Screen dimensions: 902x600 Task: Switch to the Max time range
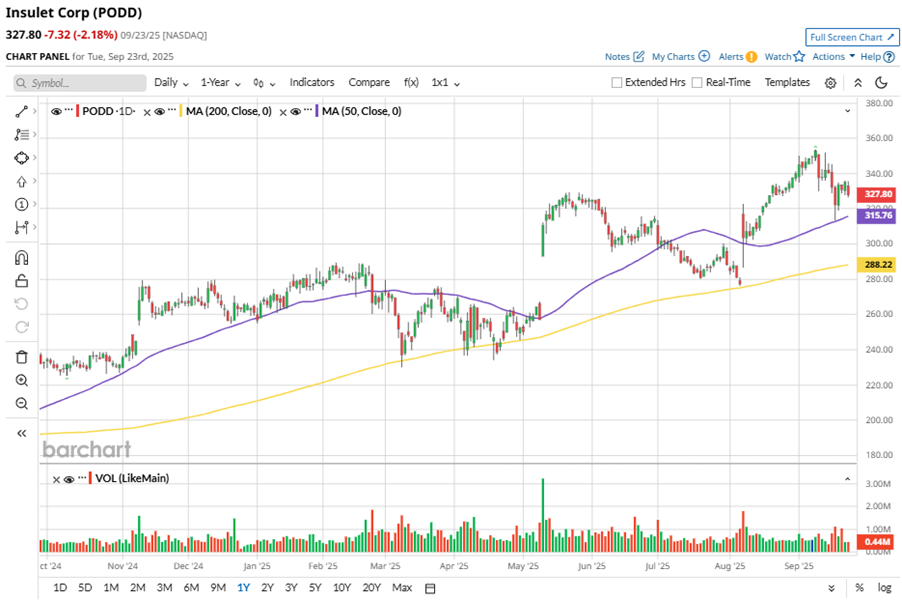[402, 588]
